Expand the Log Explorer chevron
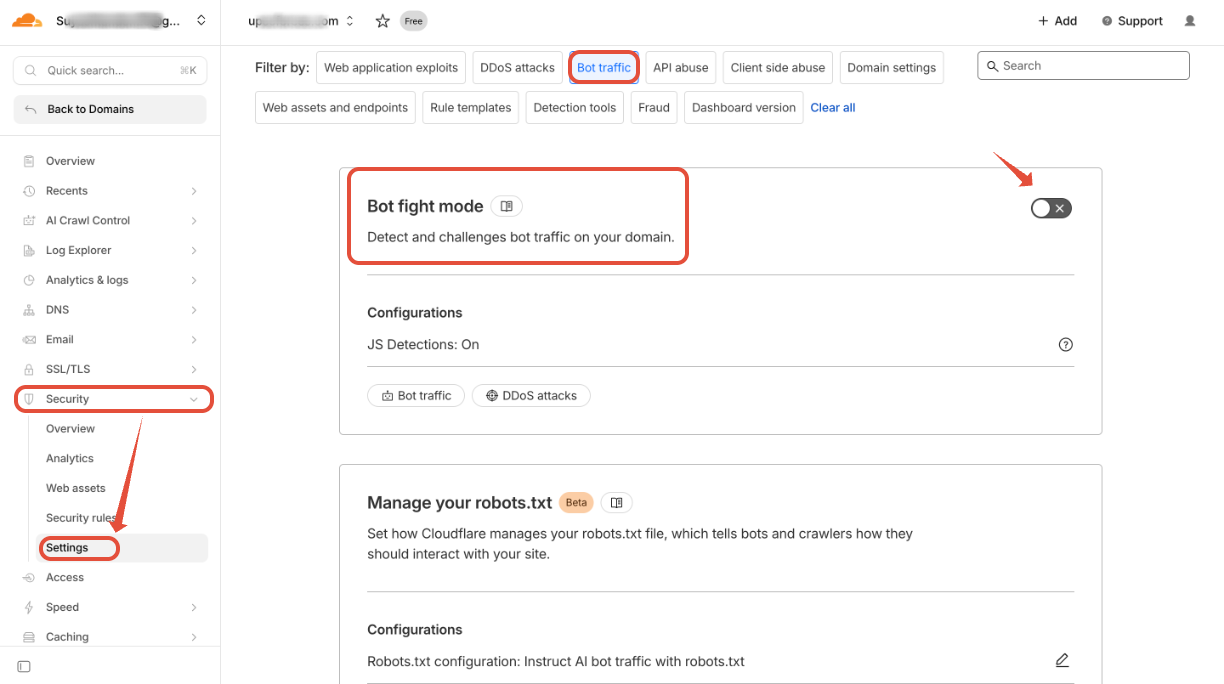 click(194, 251)
